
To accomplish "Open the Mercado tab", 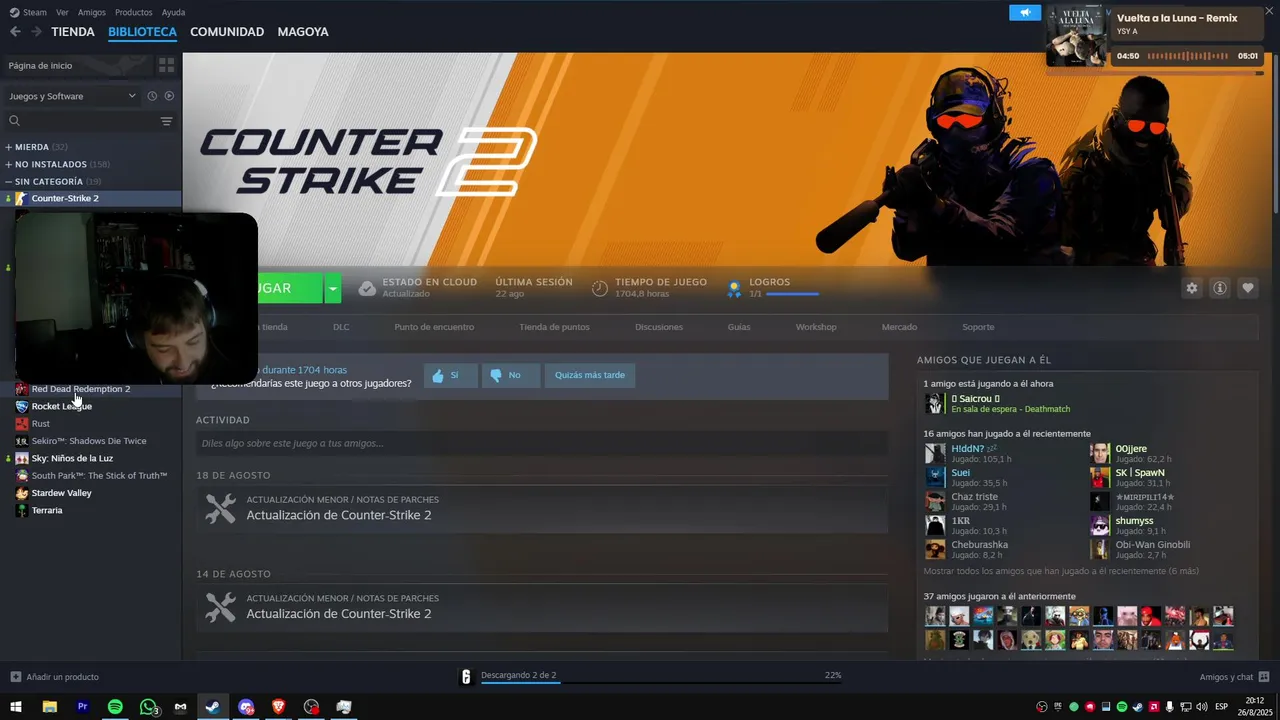I will tap(899, 327).
